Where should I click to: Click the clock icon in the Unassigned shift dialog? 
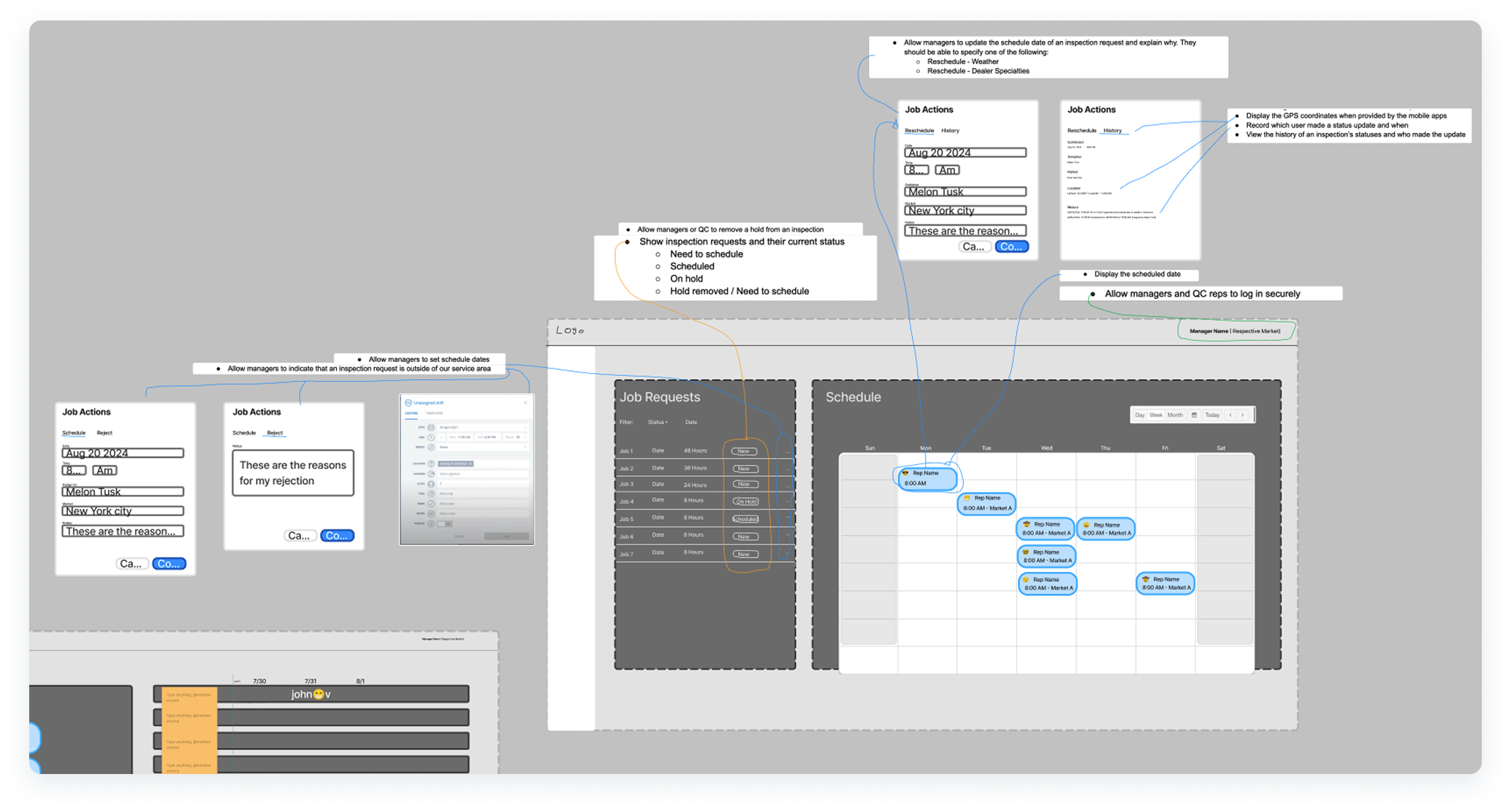pyautogui.click(x=430, y=437)
